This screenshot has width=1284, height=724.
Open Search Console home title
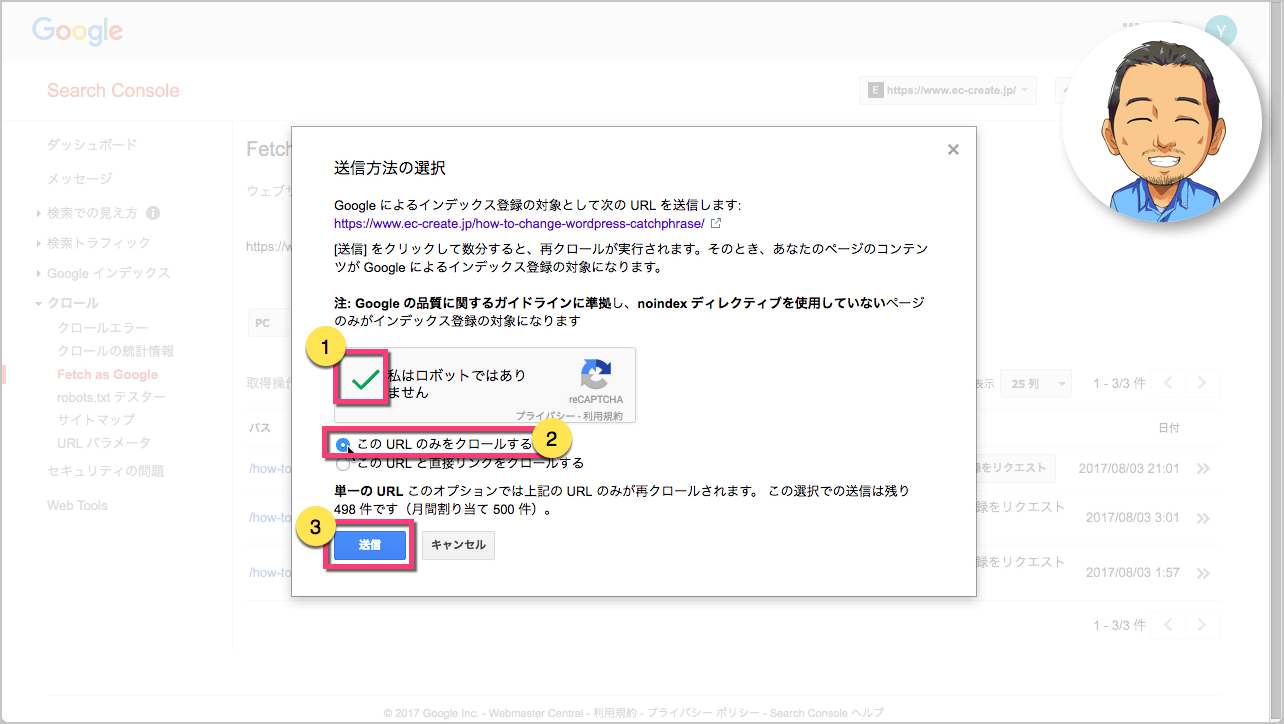click(113, 91)
